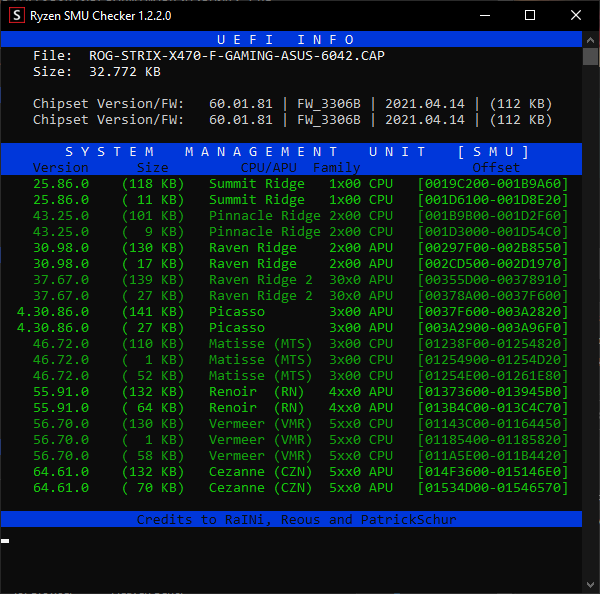600x594 pixels.
Task: Click the Offset column header
Action: (496, 168)
